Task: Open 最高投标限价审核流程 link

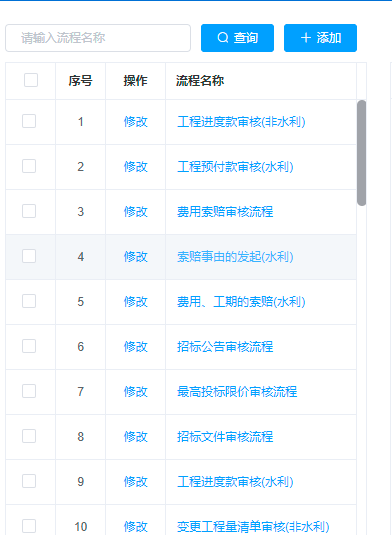Action: (237, 392)
